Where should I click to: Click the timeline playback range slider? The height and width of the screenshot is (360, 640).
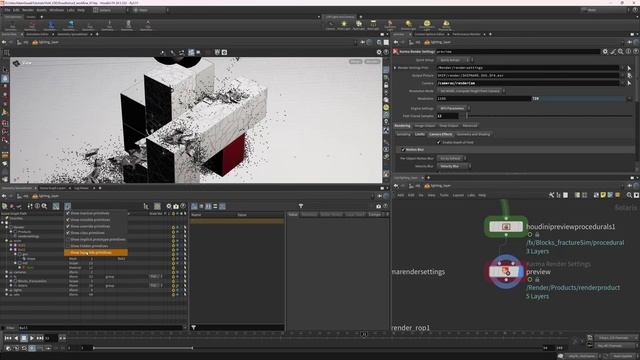pos(143,348)
